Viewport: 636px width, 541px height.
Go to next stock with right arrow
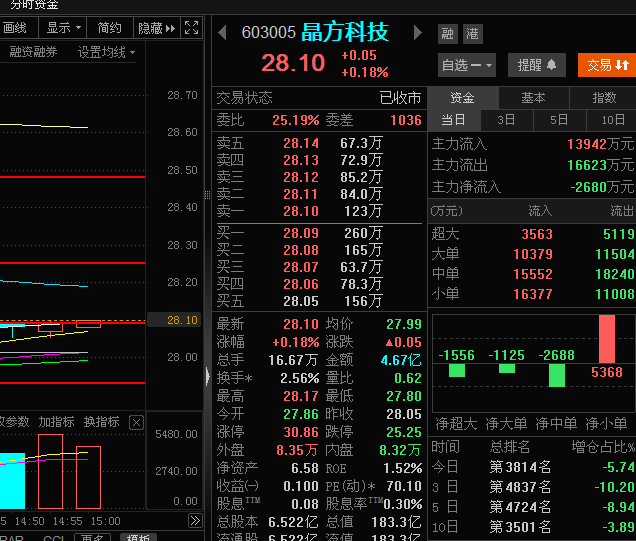pos(418,32)
